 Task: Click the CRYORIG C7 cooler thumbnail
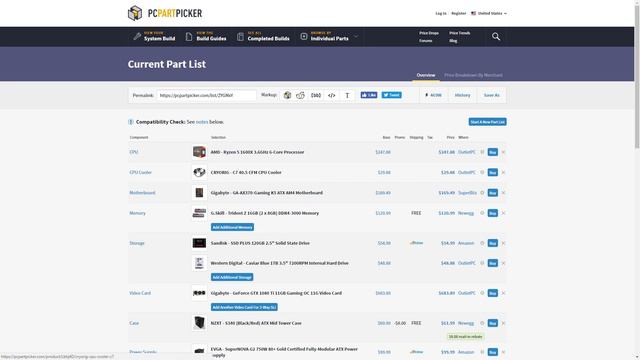click(x=199, y=172)
